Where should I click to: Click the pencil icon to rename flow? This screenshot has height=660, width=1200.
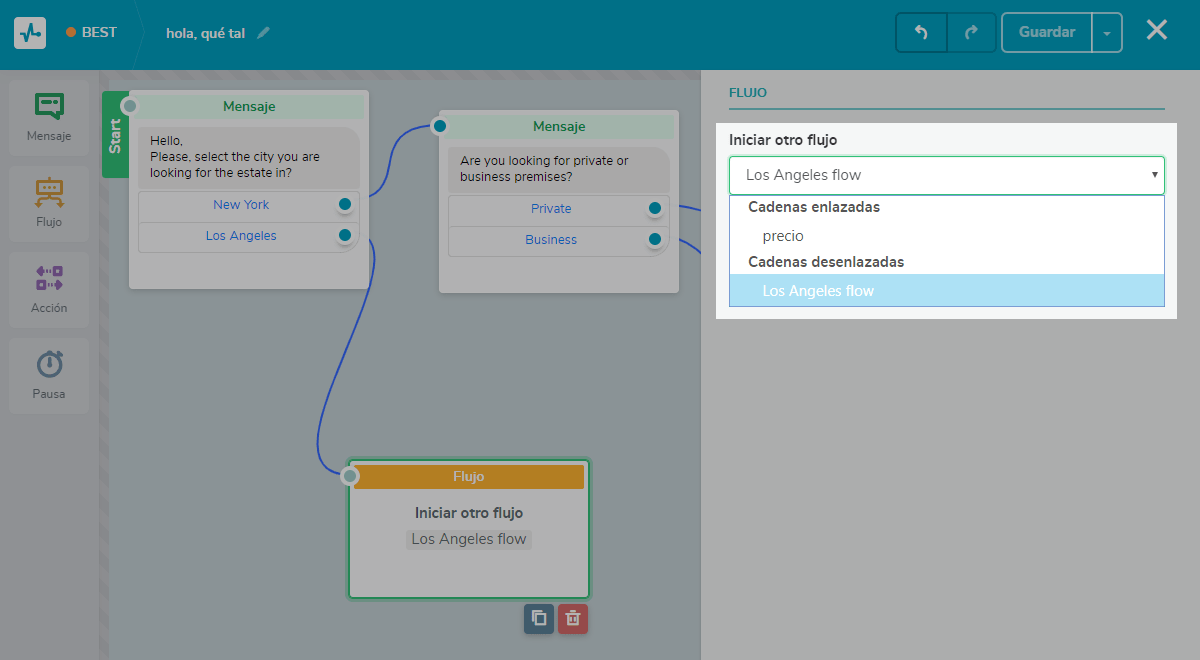pyautogui.click(x=263, y=33)
